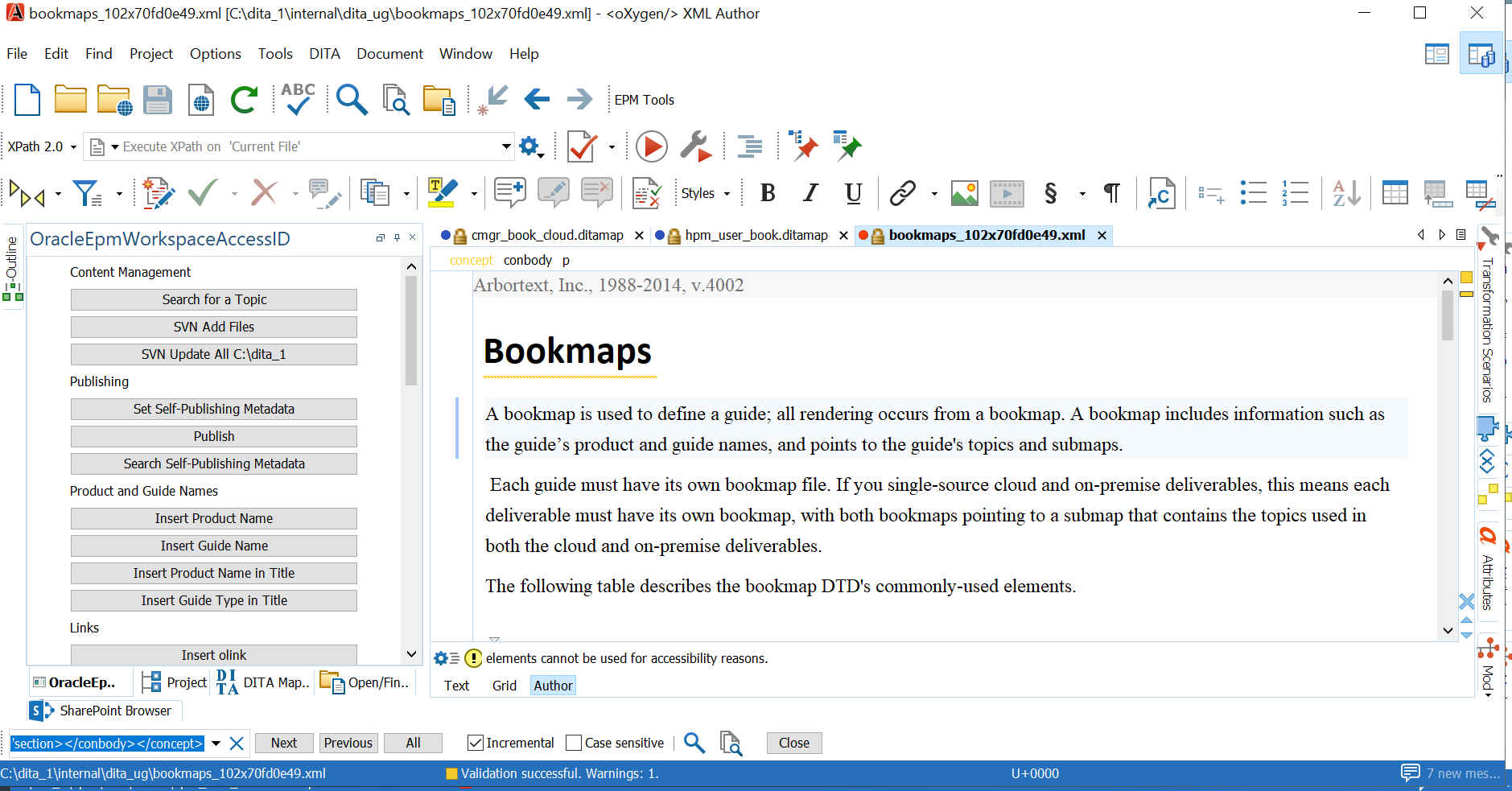1512x791 pixels.
Task: Switch to Grid editing mode tab
Action: coord(505,686)
